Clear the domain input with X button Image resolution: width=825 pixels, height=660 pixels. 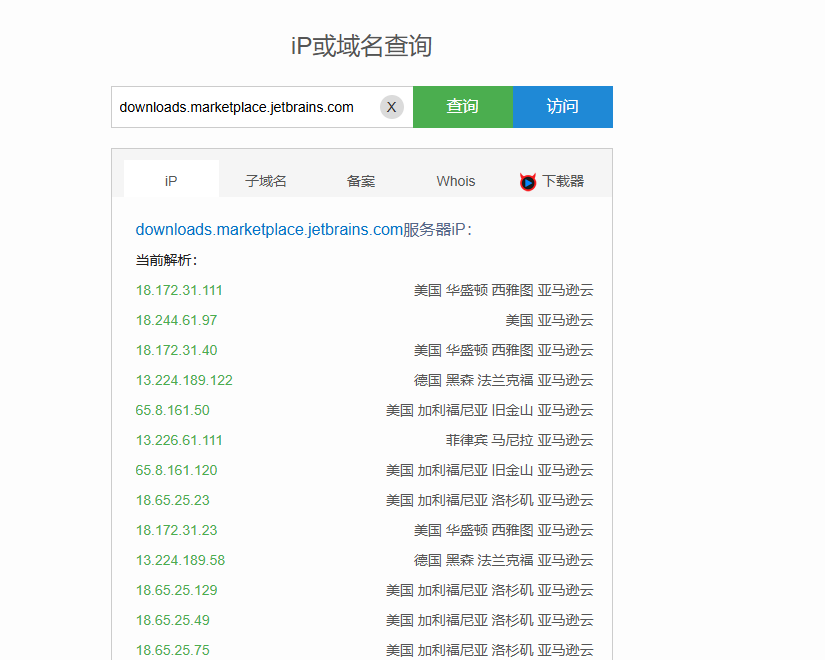coord(391,107)
